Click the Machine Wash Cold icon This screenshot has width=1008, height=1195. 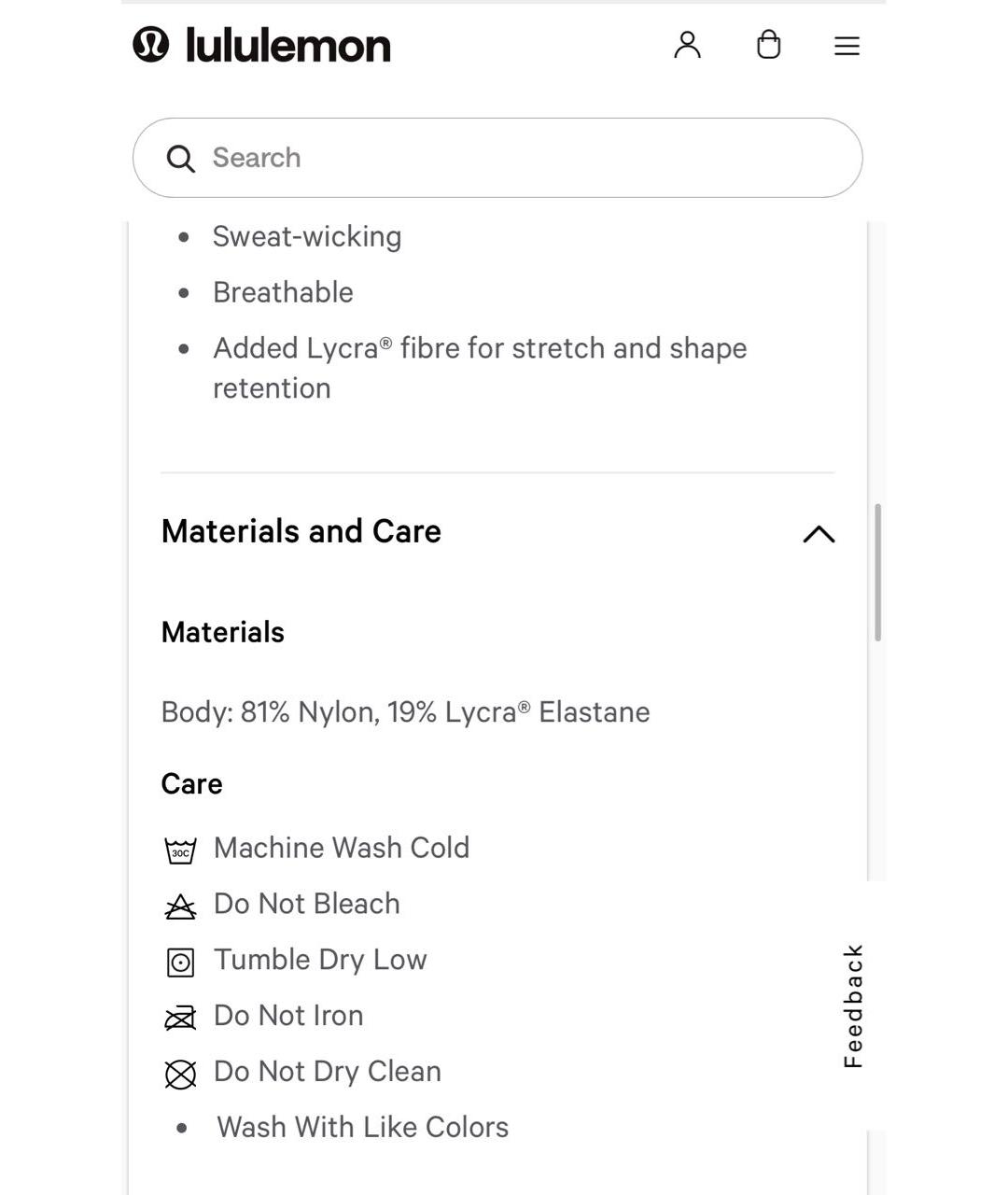(x=180, y=851)
